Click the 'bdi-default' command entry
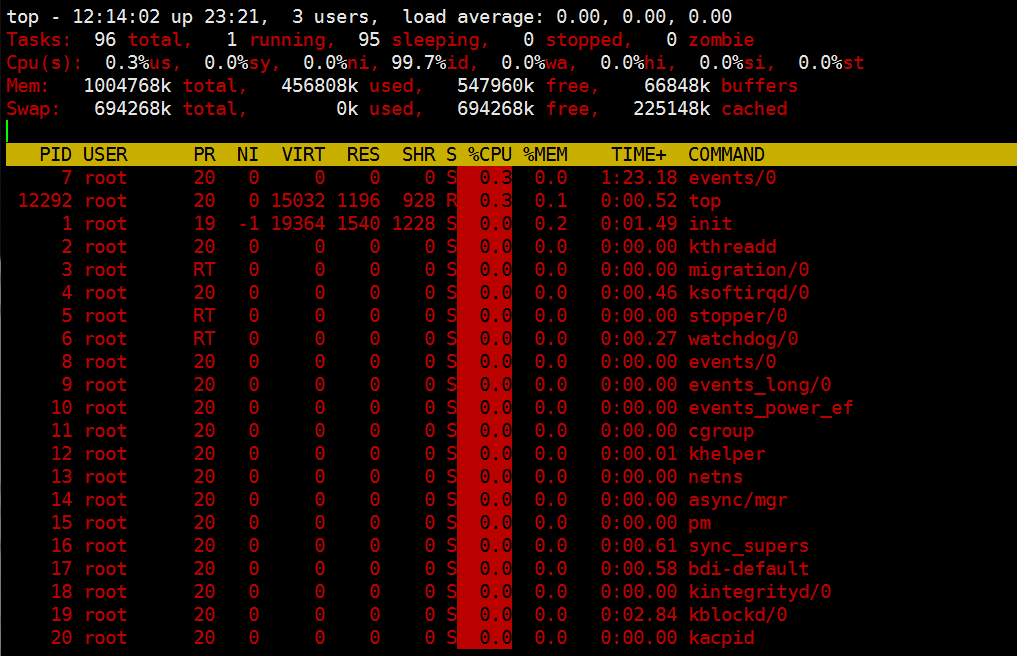The height and width of the screenshot is (656, 1017). coord(748,569)
